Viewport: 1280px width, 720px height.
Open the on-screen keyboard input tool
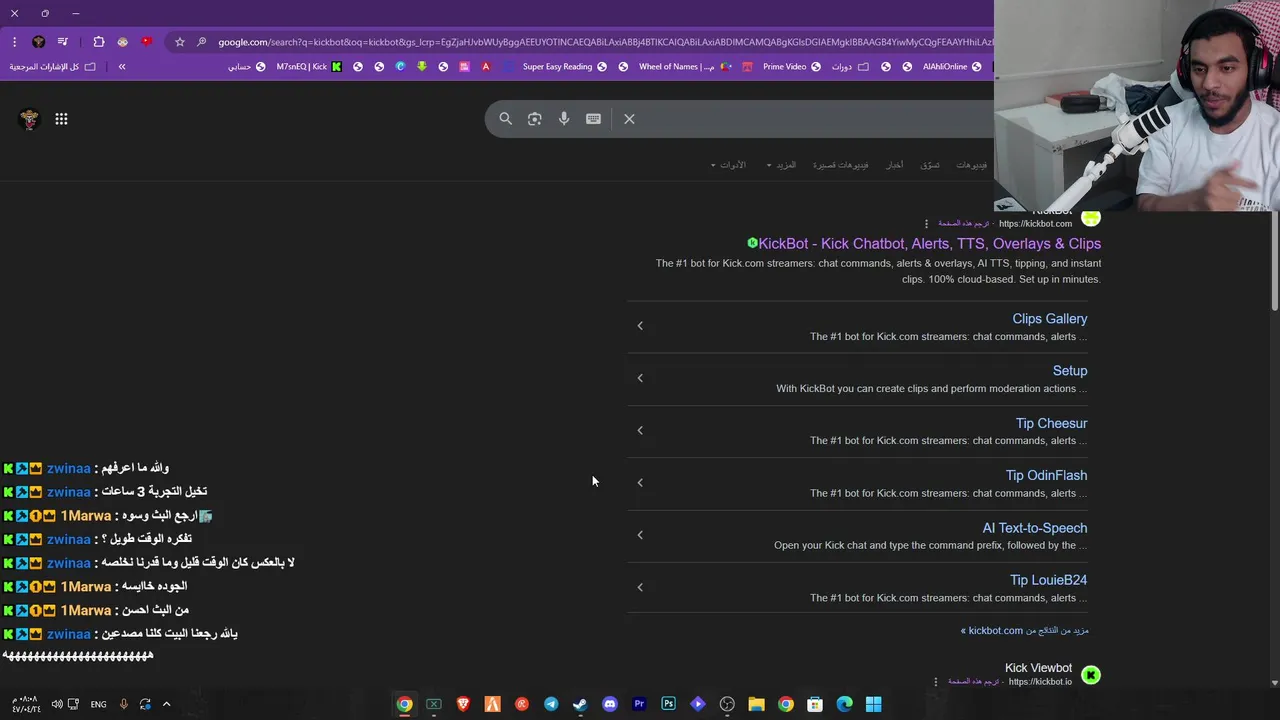click(x=593, y=119)
